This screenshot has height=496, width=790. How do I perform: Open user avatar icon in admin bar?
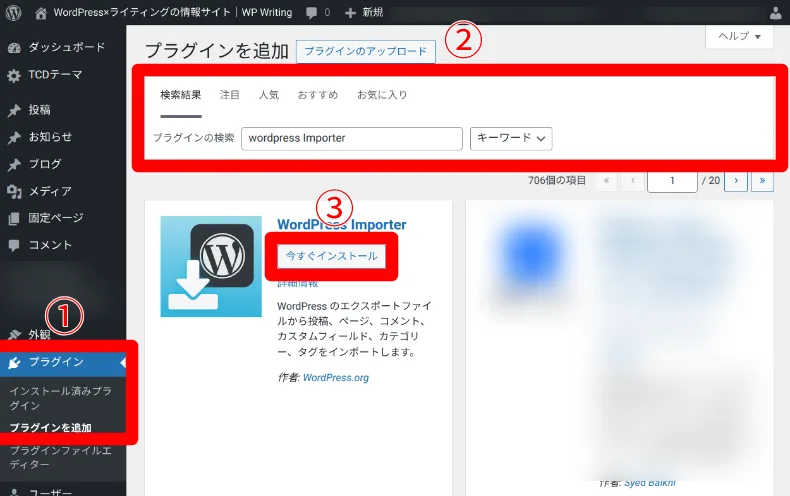[x=776, y=13]
